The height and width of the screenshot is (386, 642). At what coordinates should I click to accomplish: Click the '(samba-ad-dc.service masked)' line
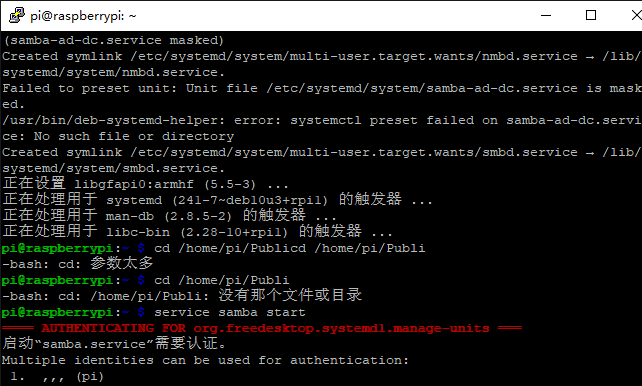click(x=113, y=41)
